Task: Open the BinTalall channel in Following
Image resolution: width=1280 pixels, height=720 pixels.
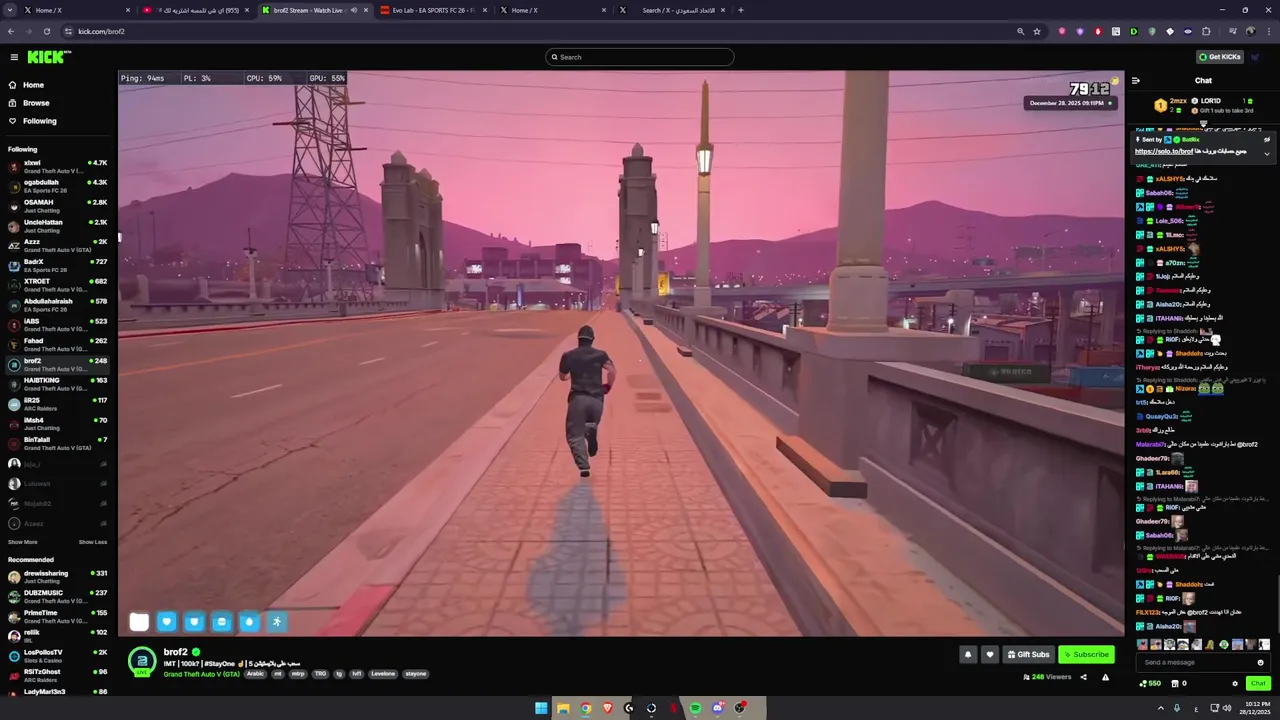Action: (58, 443)
